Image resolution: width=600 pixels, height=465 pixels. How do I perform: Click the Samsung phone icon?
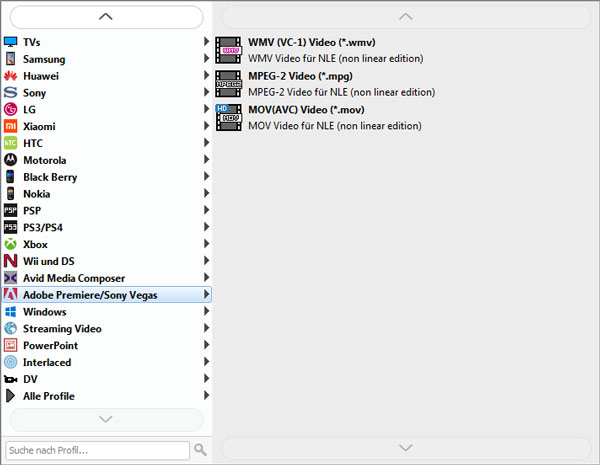coord(11,59)
